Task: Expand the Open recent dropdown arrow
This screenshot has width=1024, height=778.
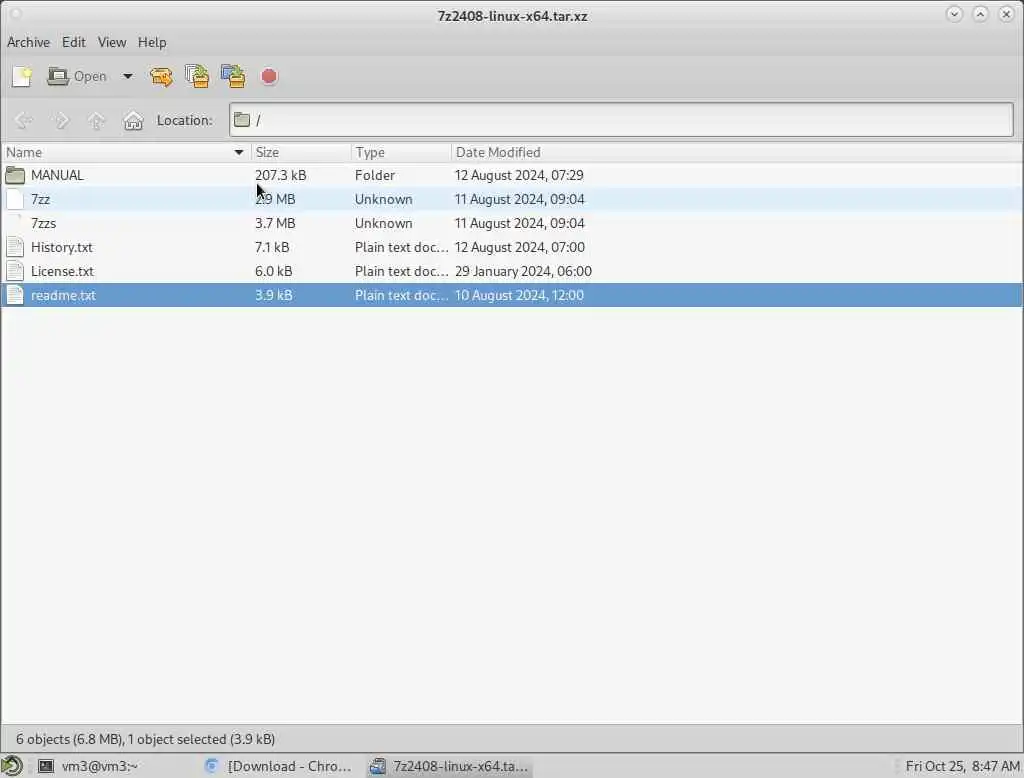Action: 128,76
